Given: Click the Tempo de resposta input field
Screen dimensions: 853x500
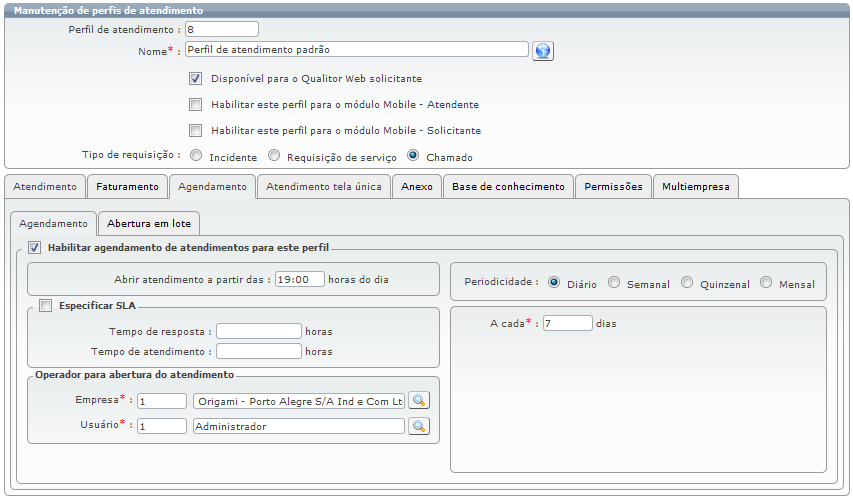Looking at the screenshot, I should point(258,331).
